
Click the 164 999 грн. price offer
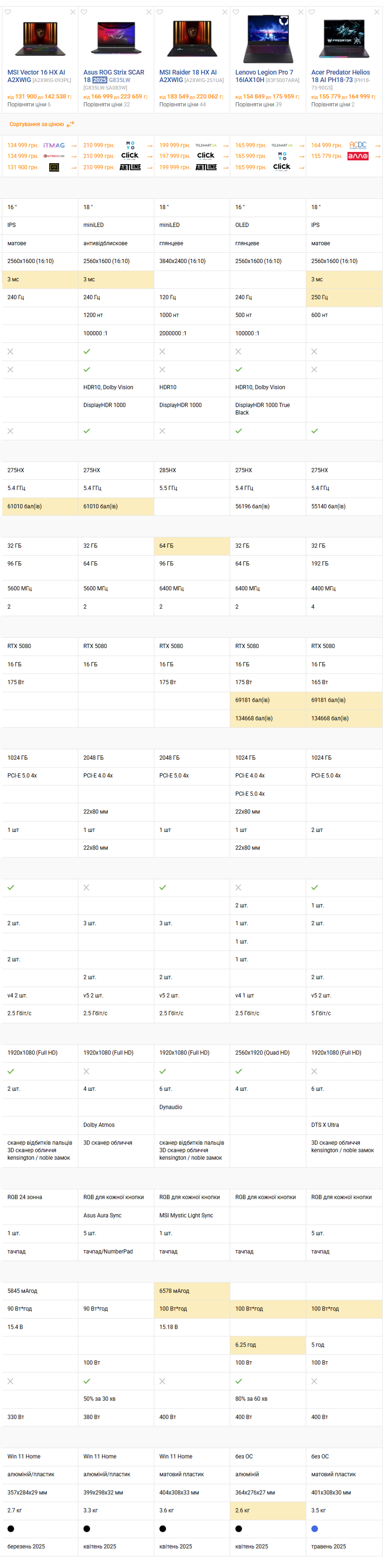(326, 145)
